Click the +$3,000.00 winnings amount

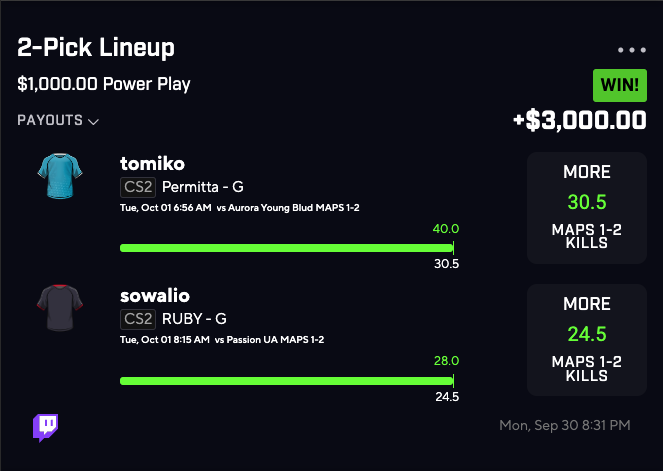click(579, 121)
